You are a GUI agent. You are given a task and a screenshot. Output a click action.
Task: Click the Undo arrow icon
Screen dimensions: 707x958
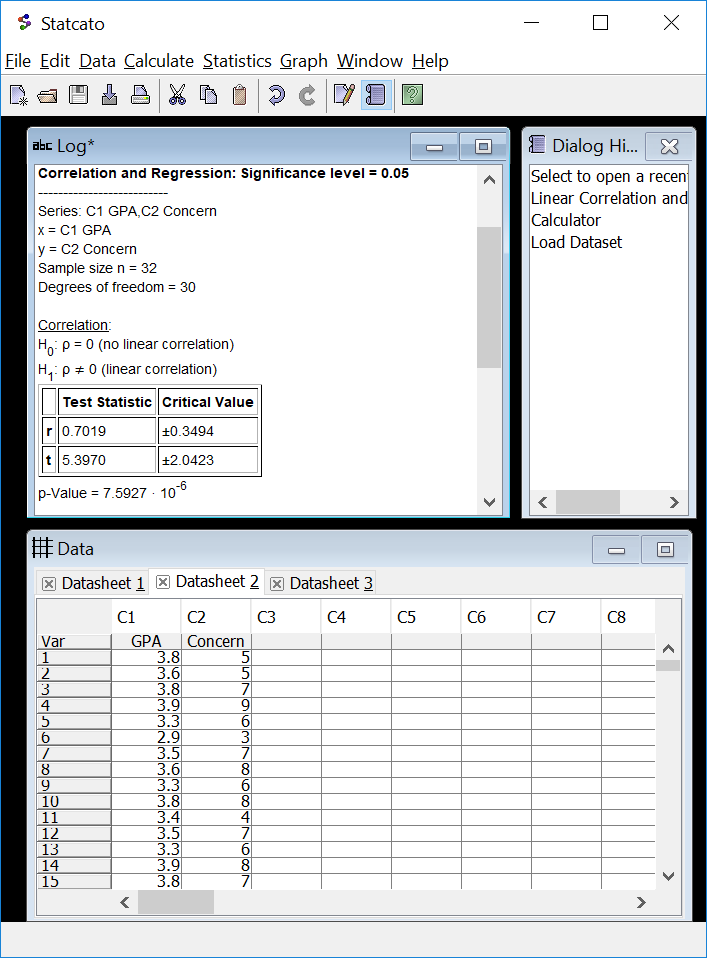click(276, 95)
